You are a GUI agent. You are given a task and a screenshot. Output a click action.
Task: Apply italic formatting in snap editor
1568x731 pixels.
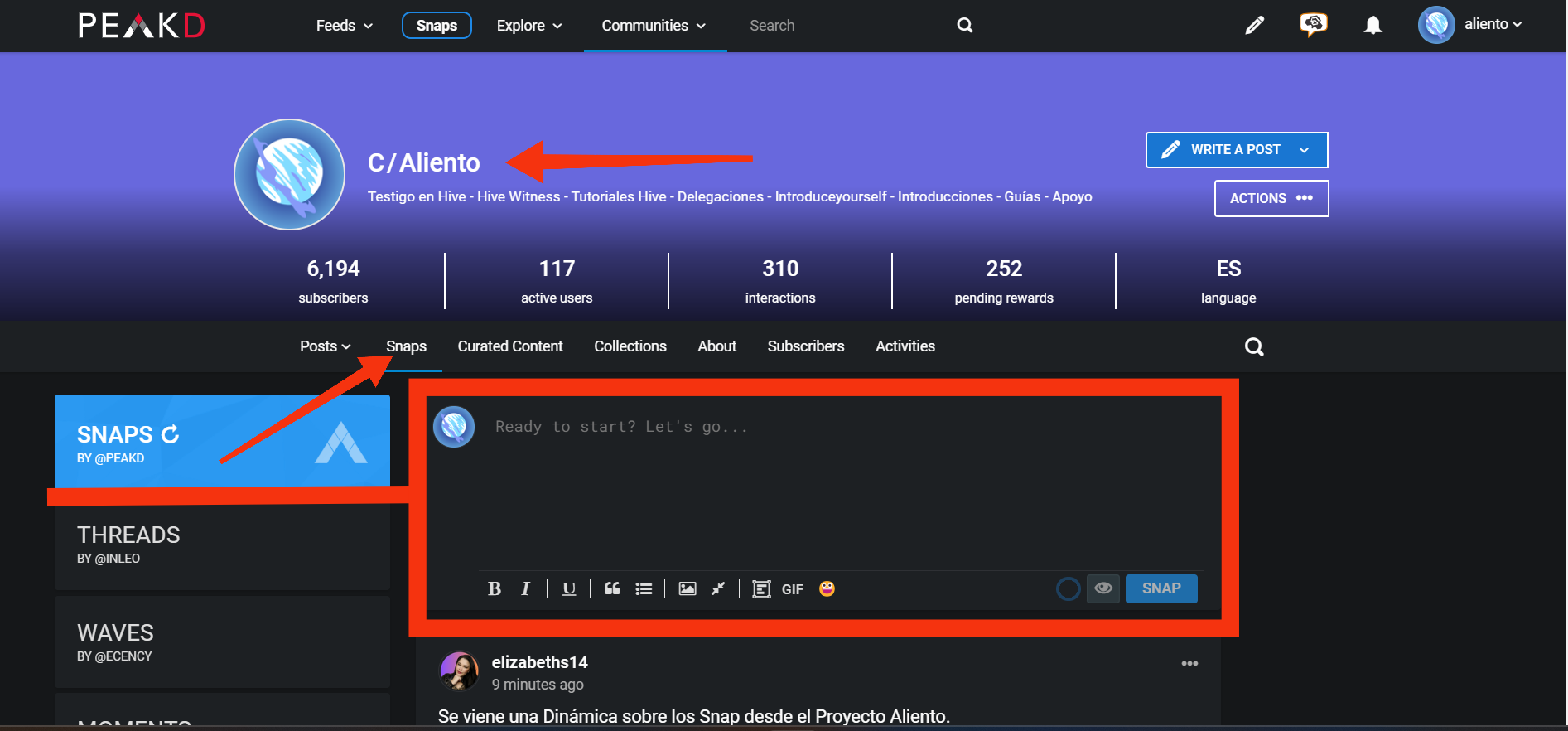click(525, 588)
